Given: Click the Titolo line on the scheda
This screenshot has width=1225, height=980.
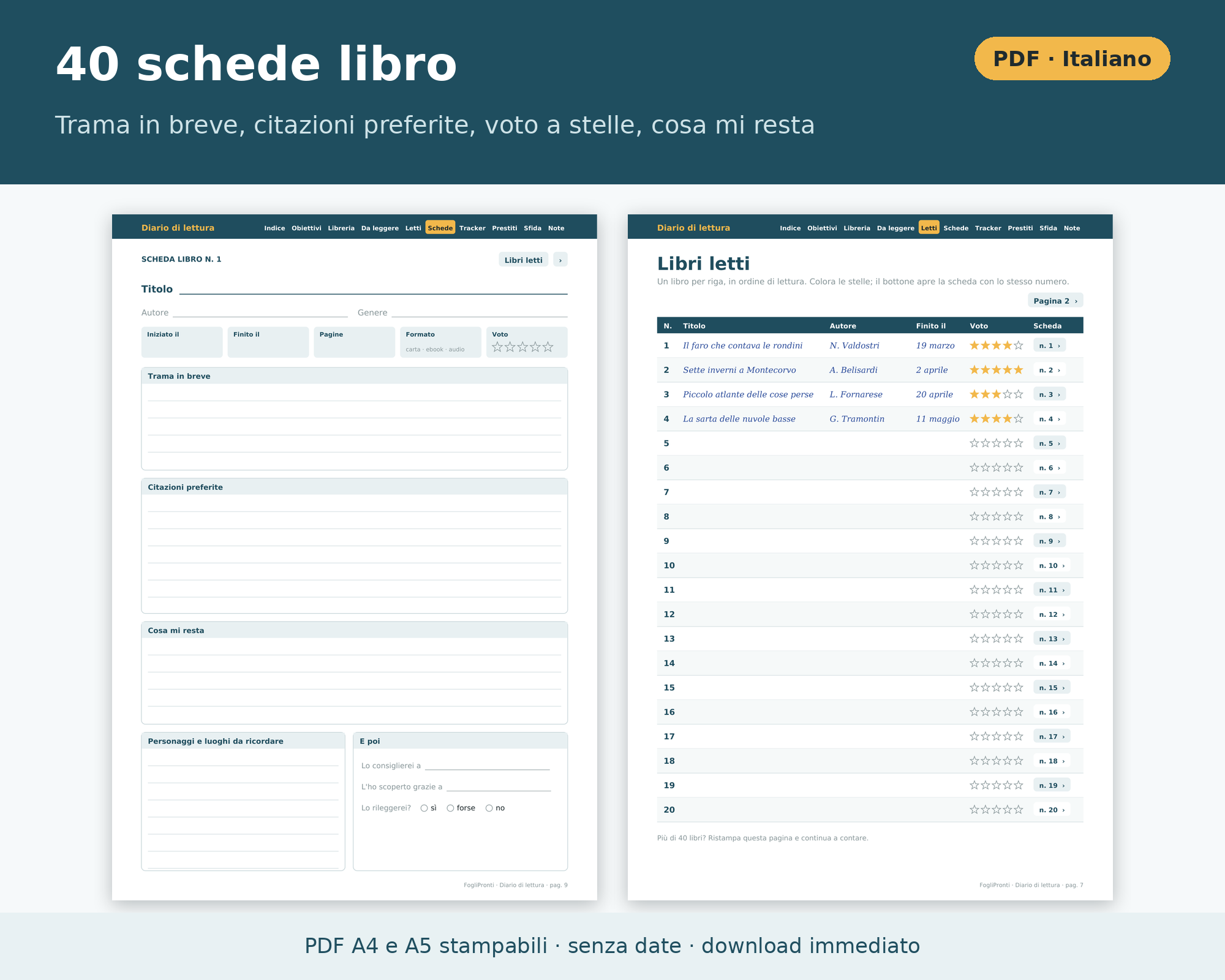Looking at the screenshot, I should coord(374,289).
